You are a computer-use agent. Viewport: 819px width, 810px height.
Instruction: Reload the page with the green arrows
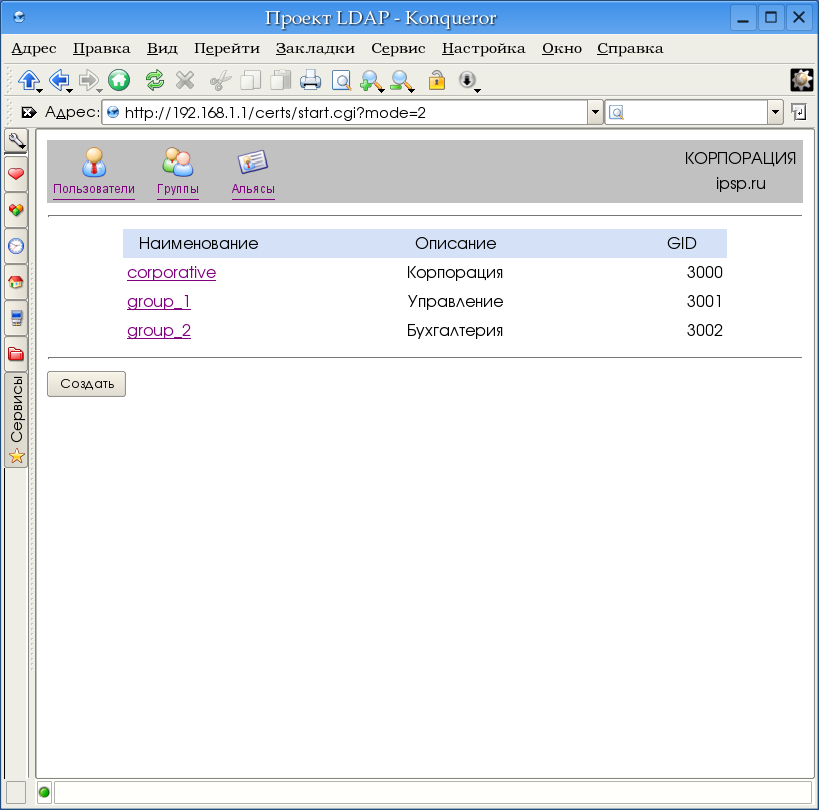pyautogui.click(x=155, y=80)
